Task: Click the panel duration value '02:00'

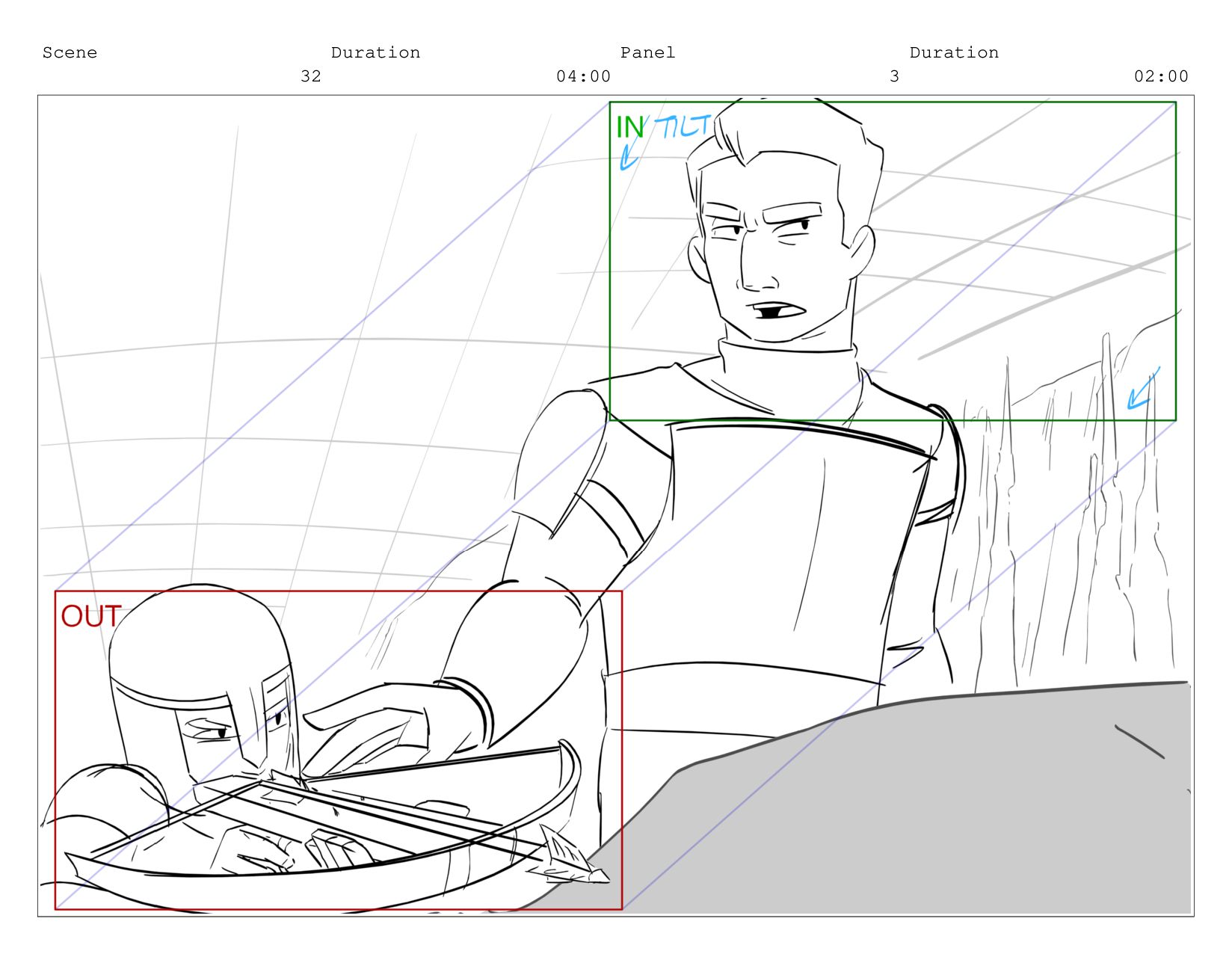Action: point(1161,76)
